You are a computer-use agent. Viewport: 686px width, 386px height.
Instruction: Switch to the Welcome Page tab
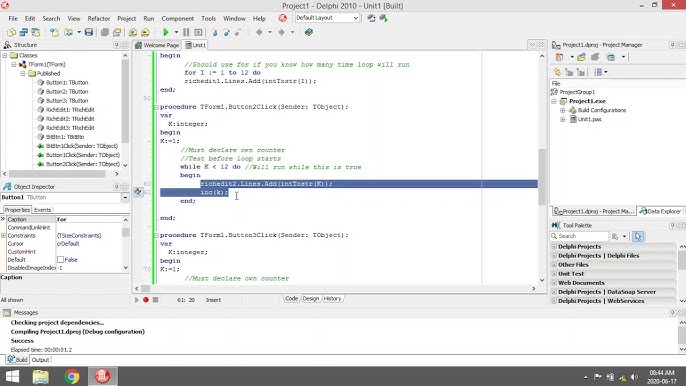pyautogui.click(x=157, y=45)
